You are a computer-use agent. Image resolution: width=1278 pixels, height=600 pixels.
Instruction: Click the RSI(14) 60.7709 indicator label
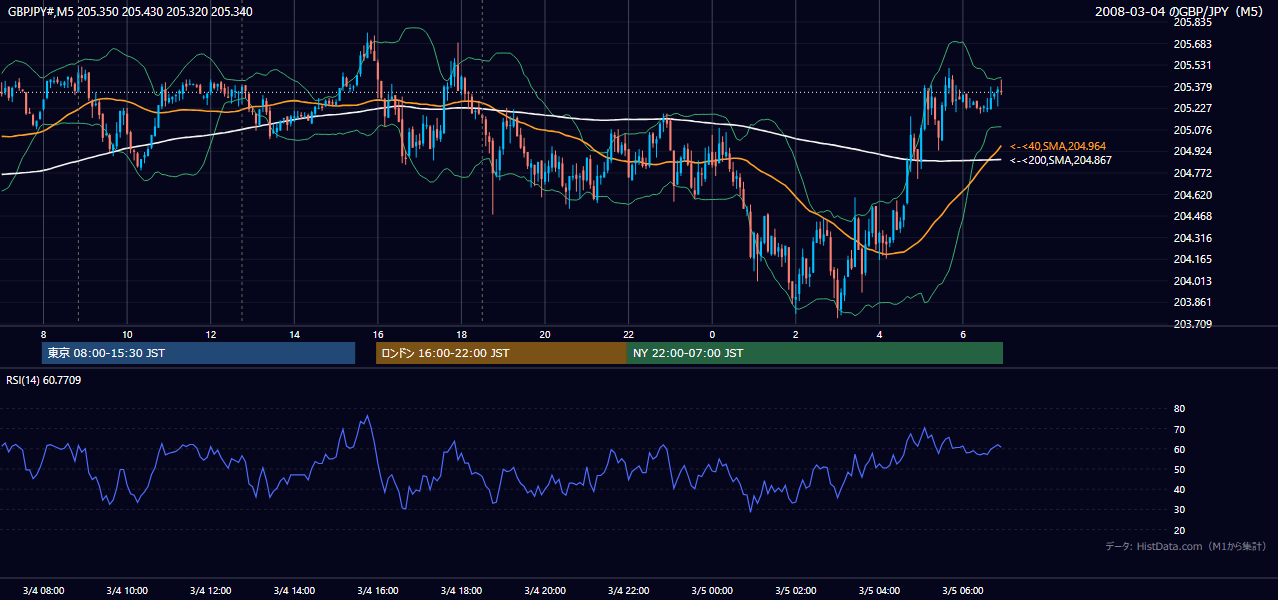[x=44, y=380]
